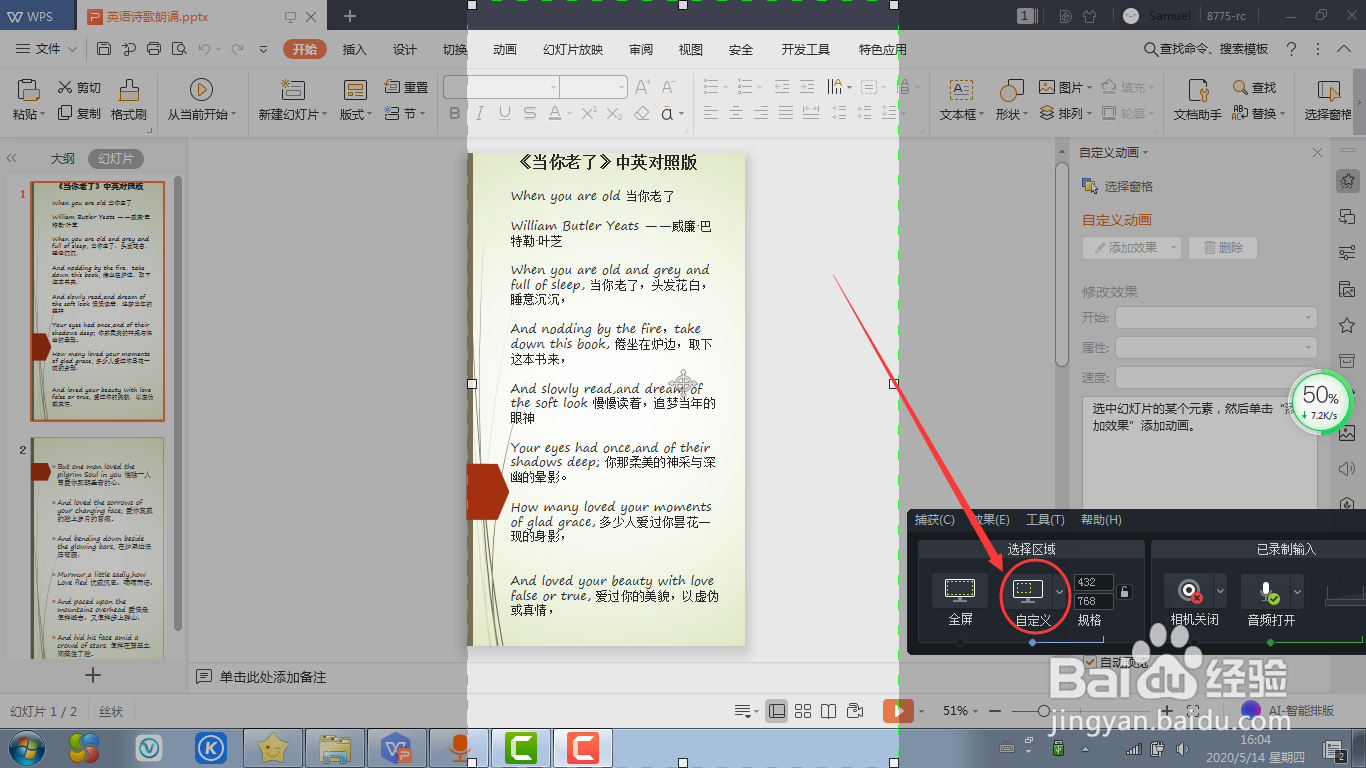
Task: Open the Design (设计) ribbon tab
Action: tap(404, 49)
